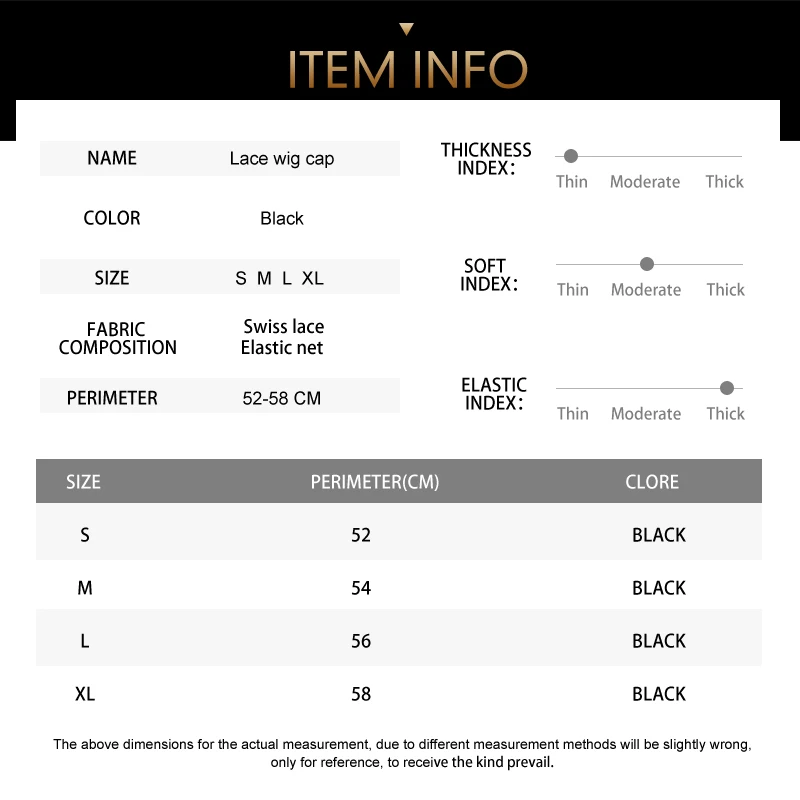
Task: Click the SIZE column header in table
Action: [x=84, y=482]
